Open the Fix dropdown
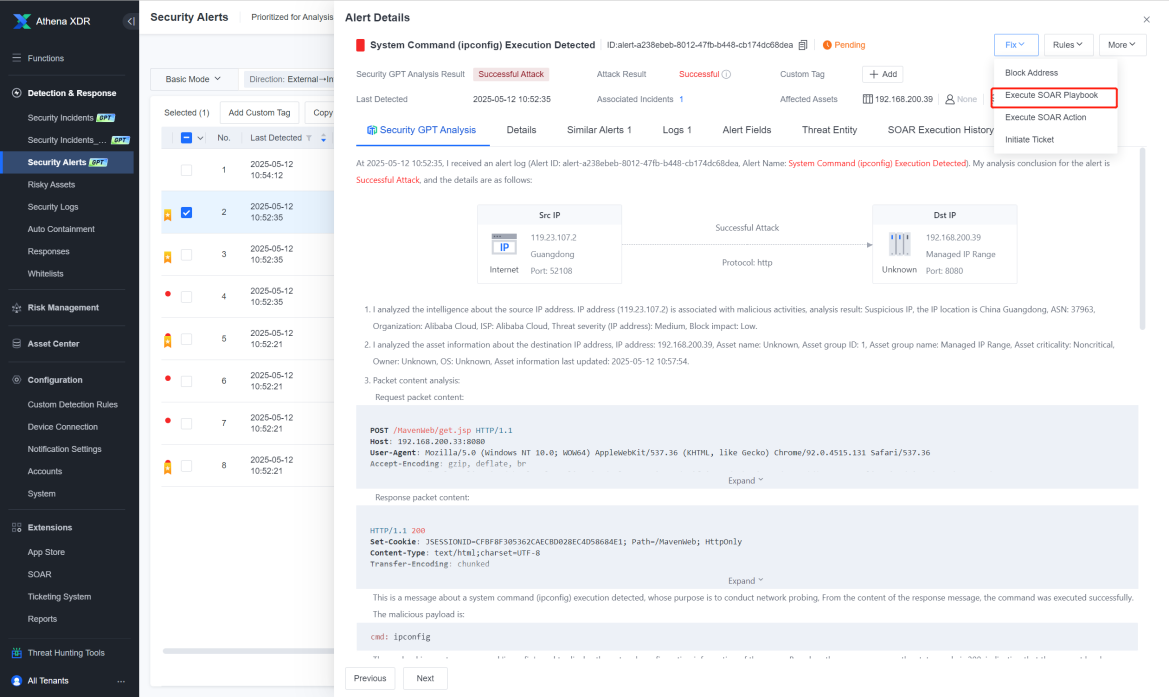This screenshot has width=1169, height=697. (1015, 45)
